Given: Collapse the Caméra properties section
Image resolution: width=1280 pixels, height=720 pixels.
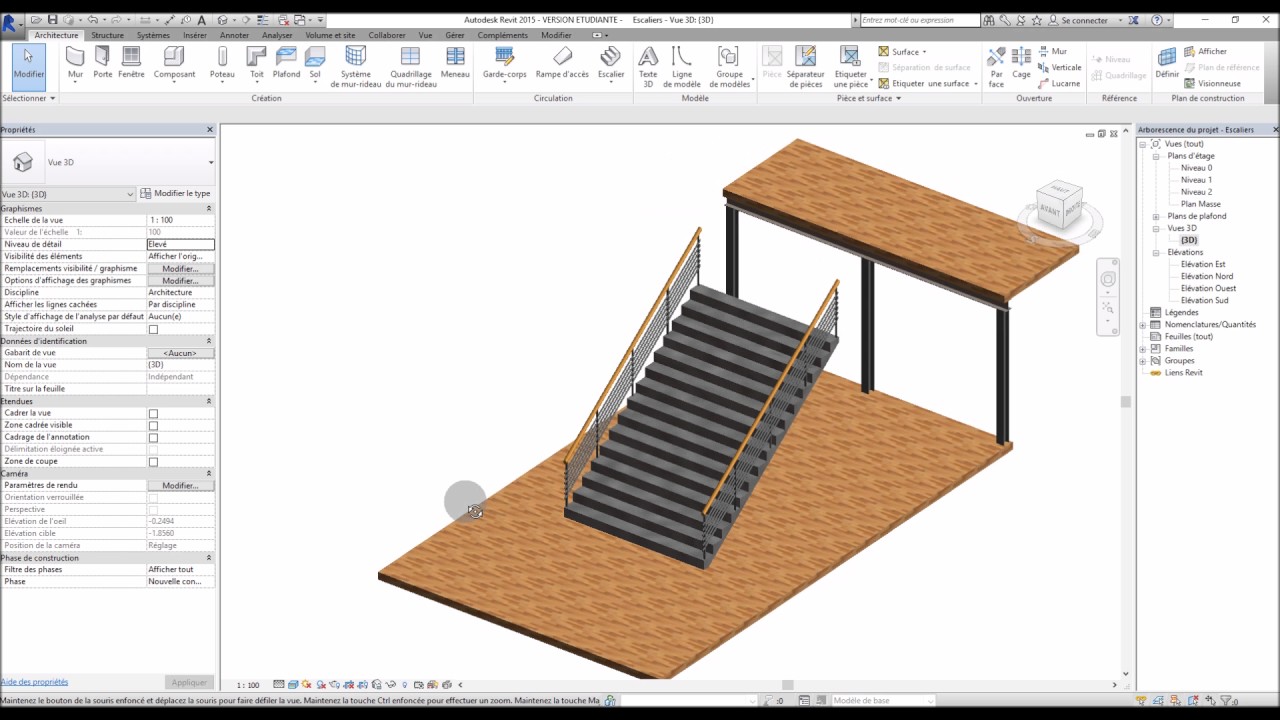Looking at the screenshot, I should tap(209, 473).
